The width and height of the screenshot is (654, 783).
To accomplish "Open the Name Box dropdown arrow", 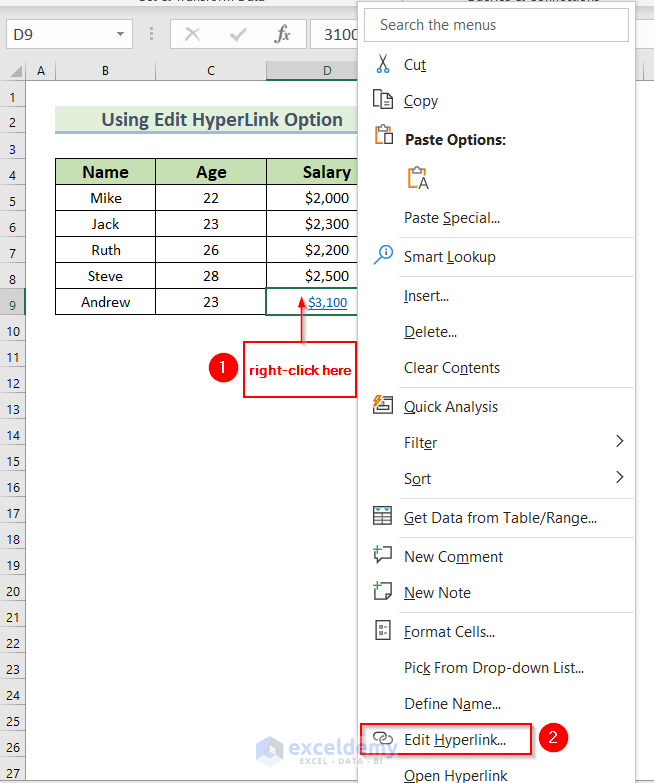I will tap(120, 34).
